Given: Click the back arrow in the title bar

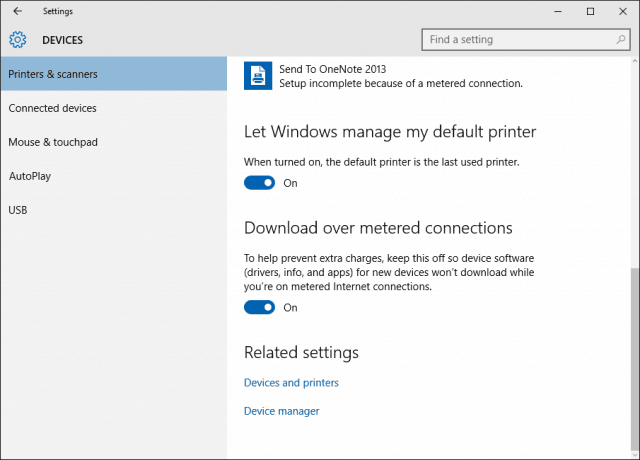Looking at the screenshot, I should coord(18,11).
